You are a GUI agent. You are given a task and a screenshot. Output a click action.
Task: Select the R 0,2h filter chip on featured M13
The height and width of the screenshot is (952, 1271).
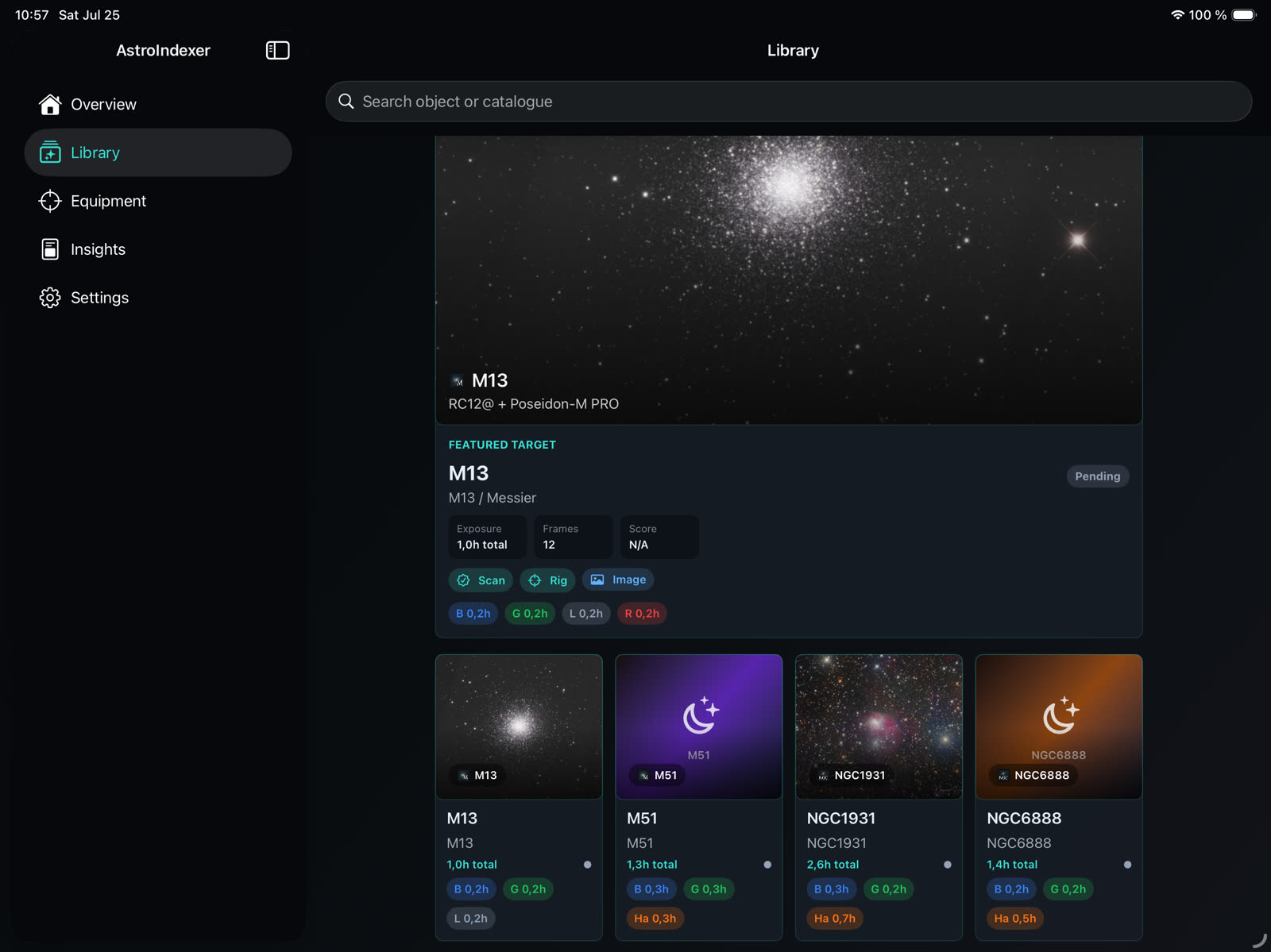point(642,613)
